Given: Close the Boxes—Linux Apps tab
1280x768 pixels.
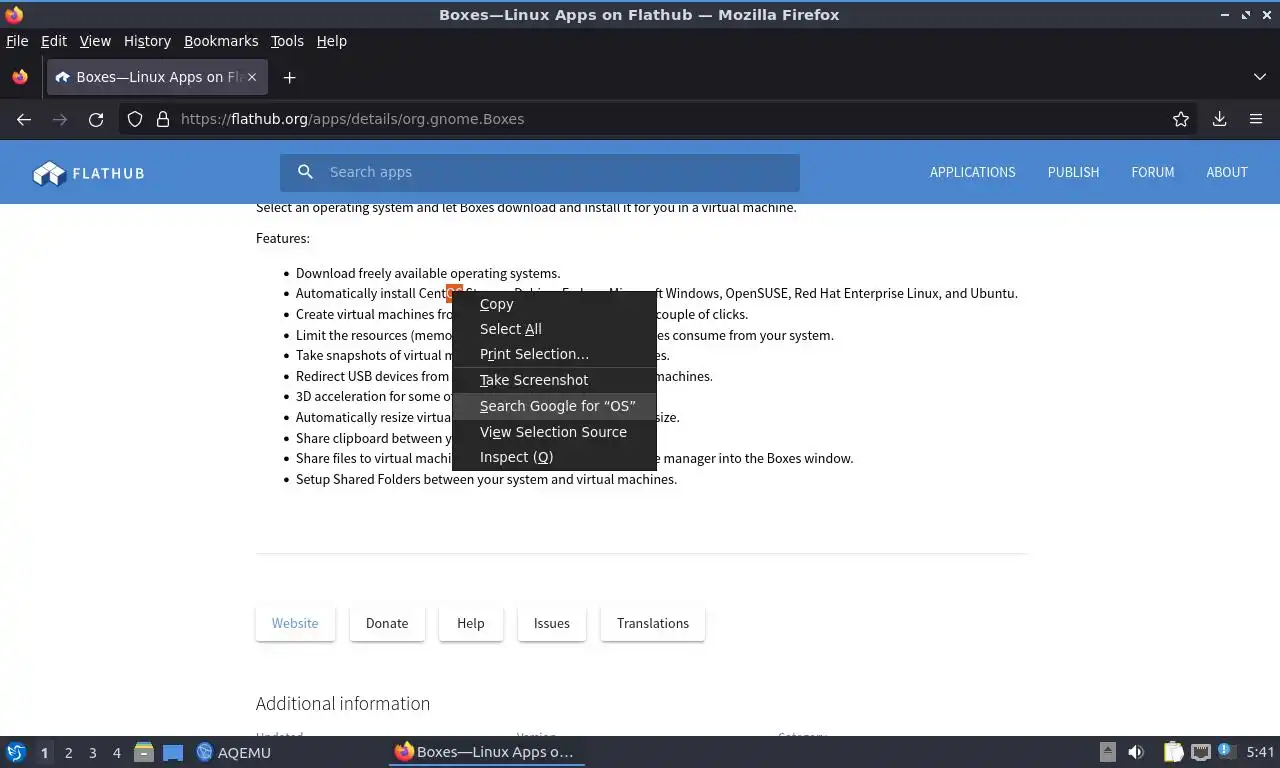Looking at the screenshot, I should (x=252, y=77).
